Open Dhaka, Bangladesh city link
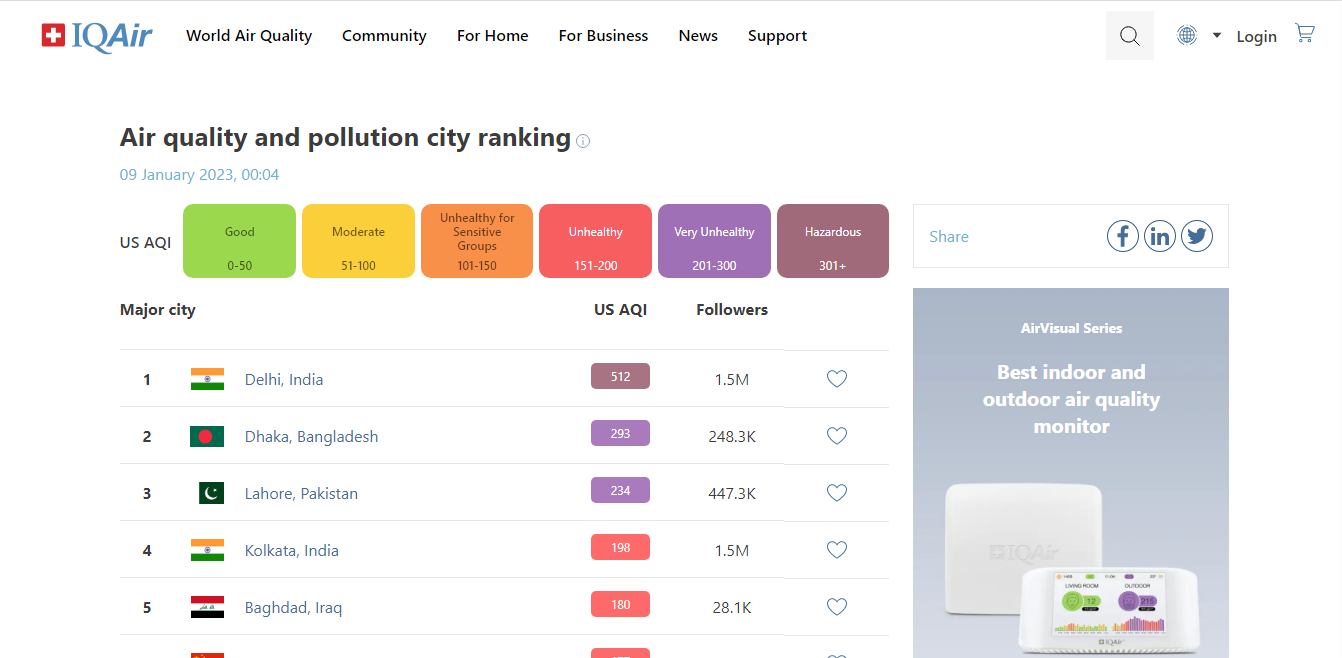 point(311,436)
